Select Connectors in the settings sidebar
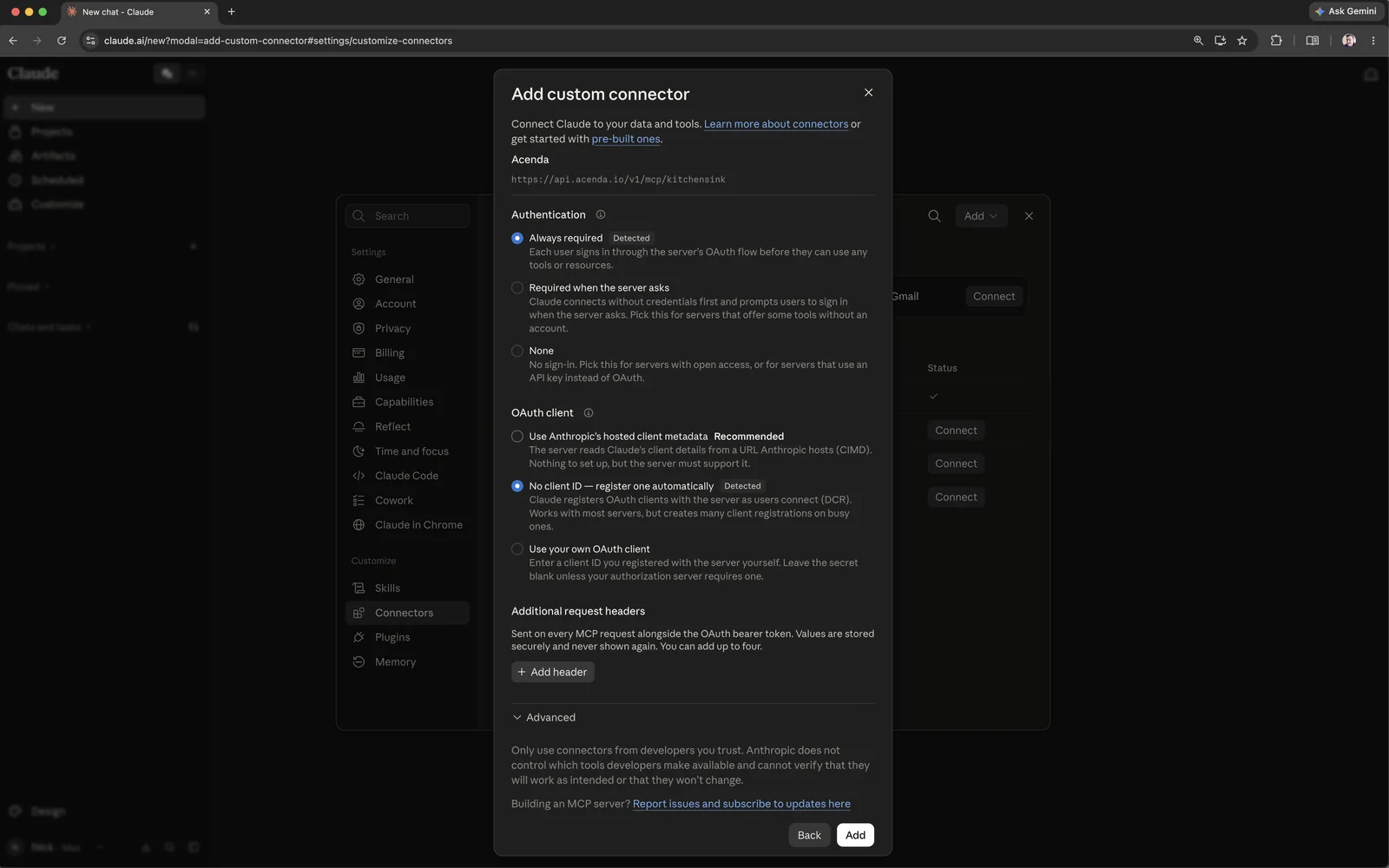The image size is (1389, 868). coord(407,613)
